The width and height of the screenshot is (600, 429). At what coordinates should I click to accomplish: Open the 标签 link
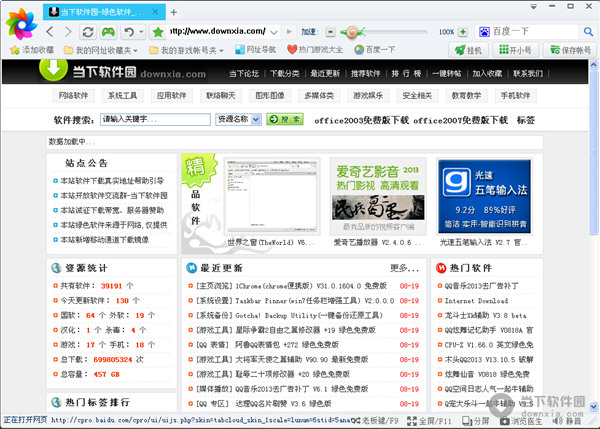pos(525,120)
